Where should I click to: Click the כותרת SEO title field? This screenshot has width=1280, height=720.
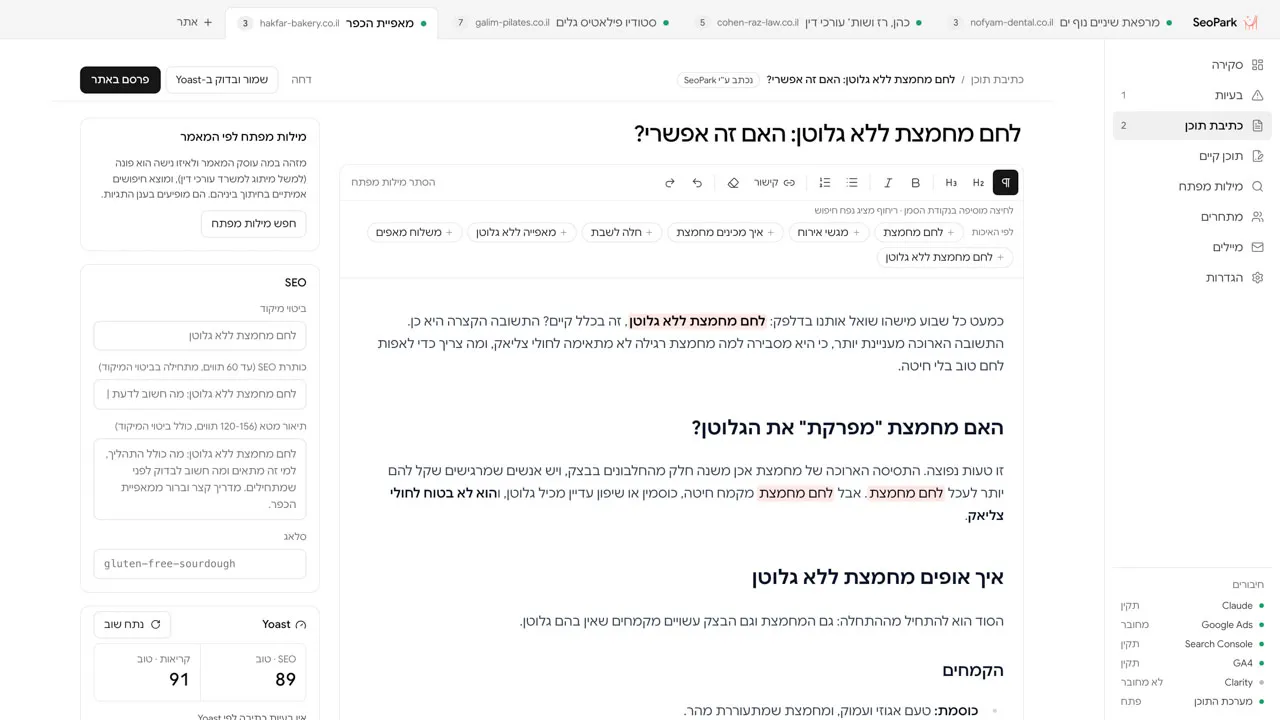click(200, 394)
